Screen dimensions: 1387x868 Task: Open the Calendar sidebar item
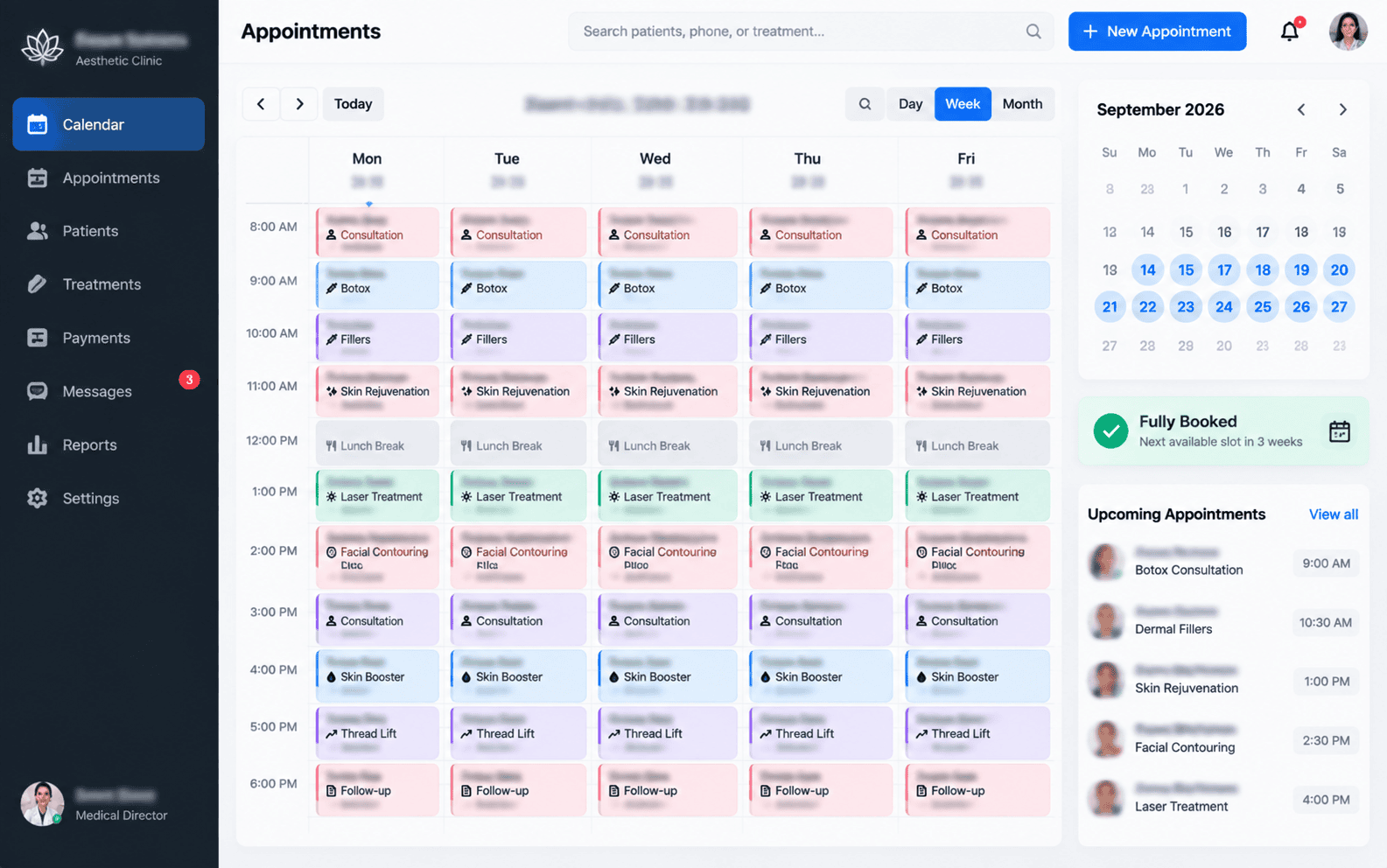(109, 124)
